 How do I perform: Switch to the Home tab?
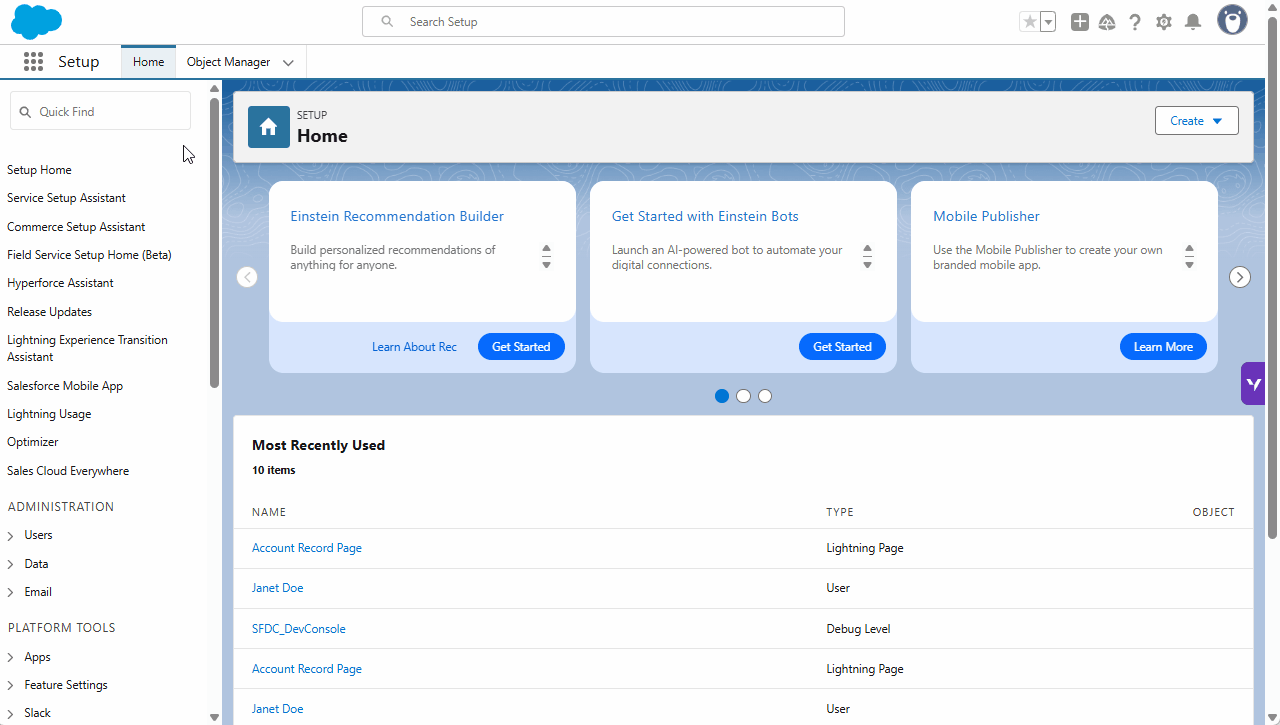coord(148,62)
